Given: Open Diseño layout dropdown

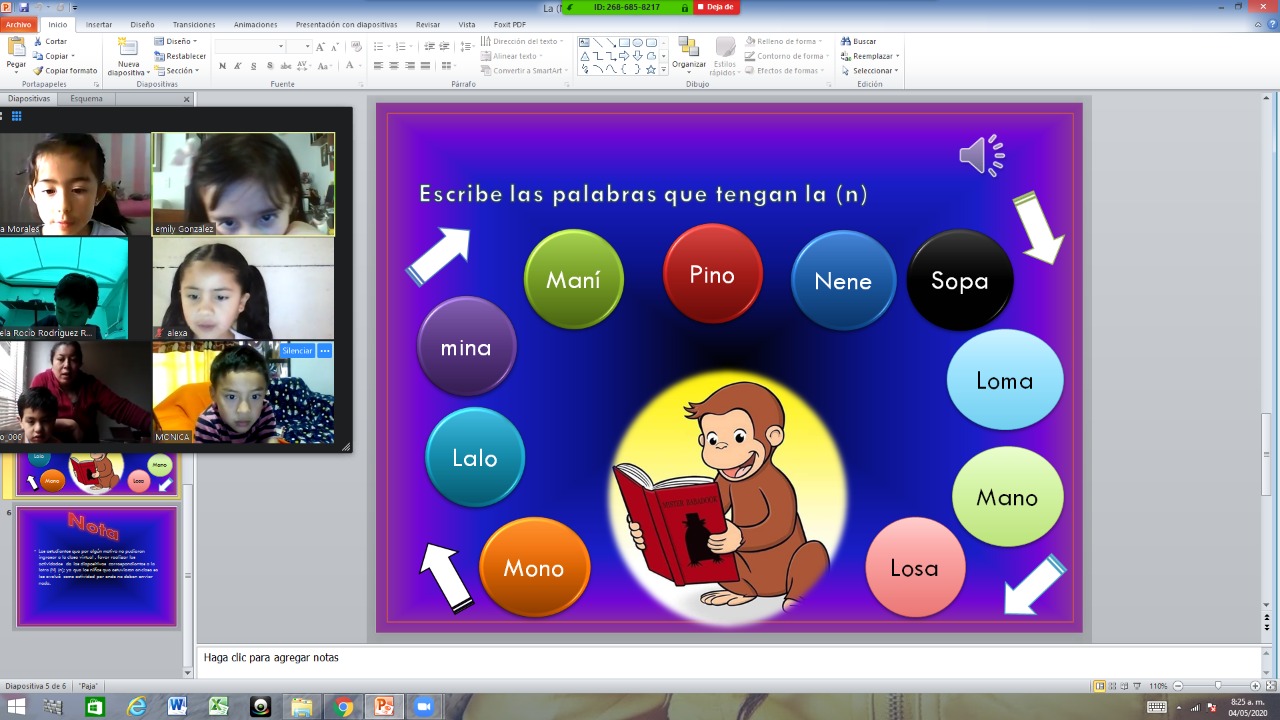Looking at the screenshot, I should pos(175,42).
